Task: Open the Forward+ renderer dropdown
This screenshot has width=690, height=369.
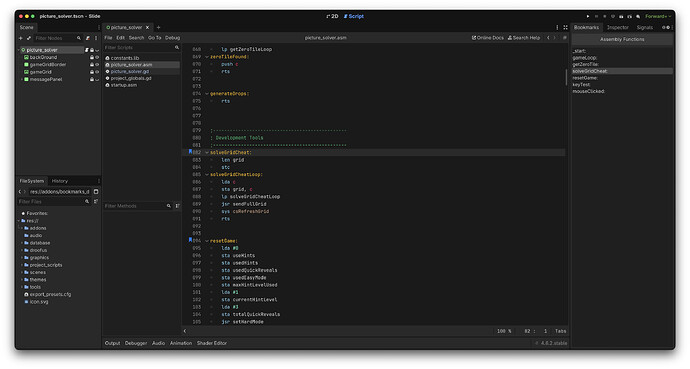Action: (x=658, y=16)
